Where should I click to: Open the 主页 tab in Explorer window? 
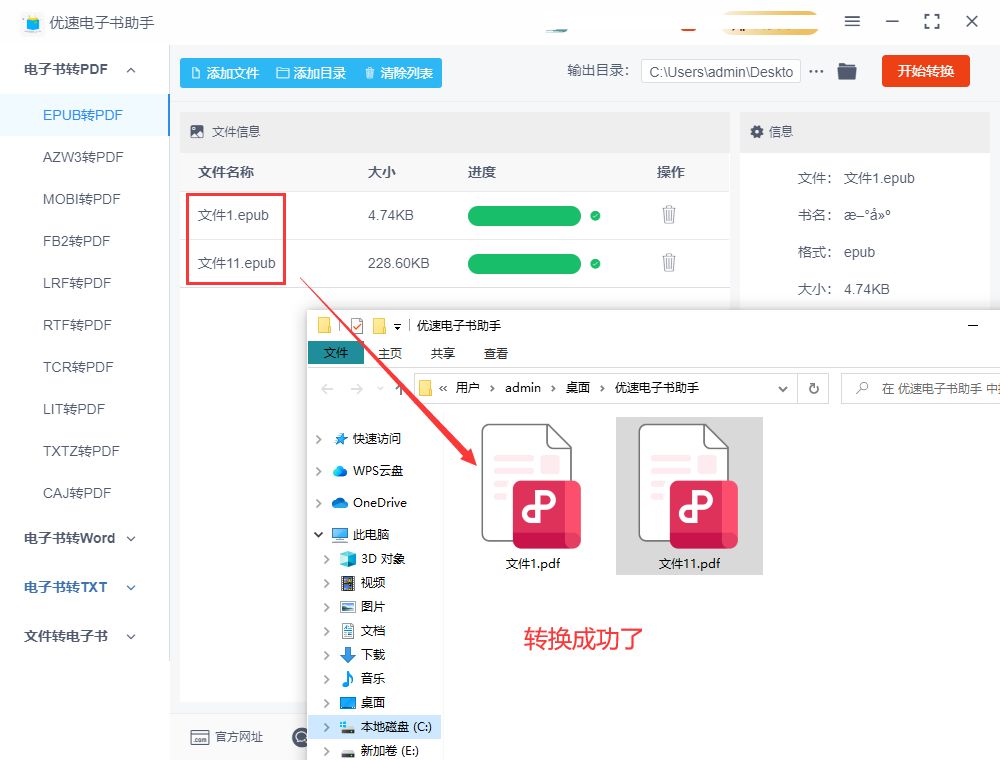pos(390,353)
